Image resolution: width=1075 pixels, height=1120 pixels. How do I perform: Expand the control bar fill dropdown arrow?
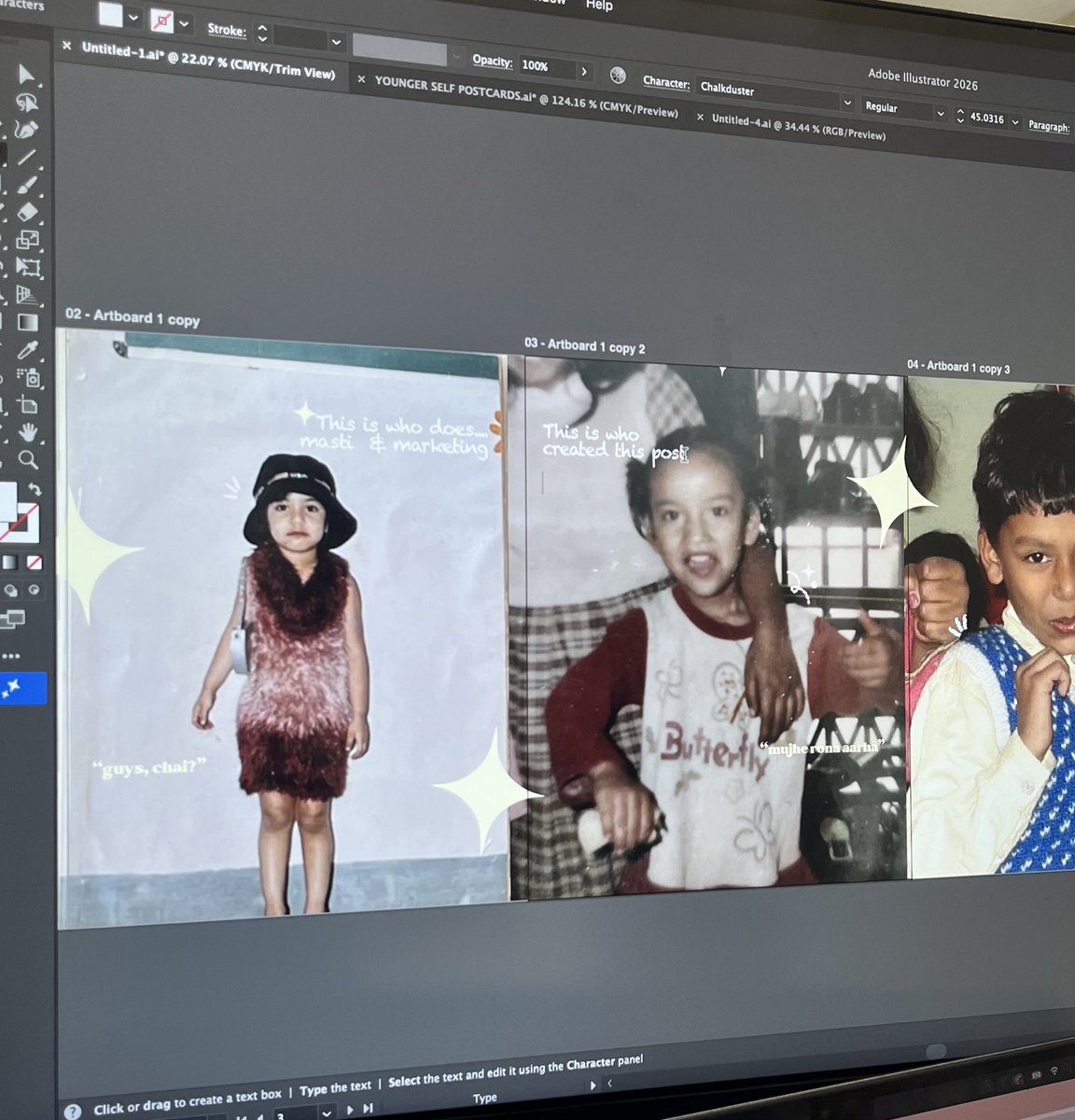[133, 18]
